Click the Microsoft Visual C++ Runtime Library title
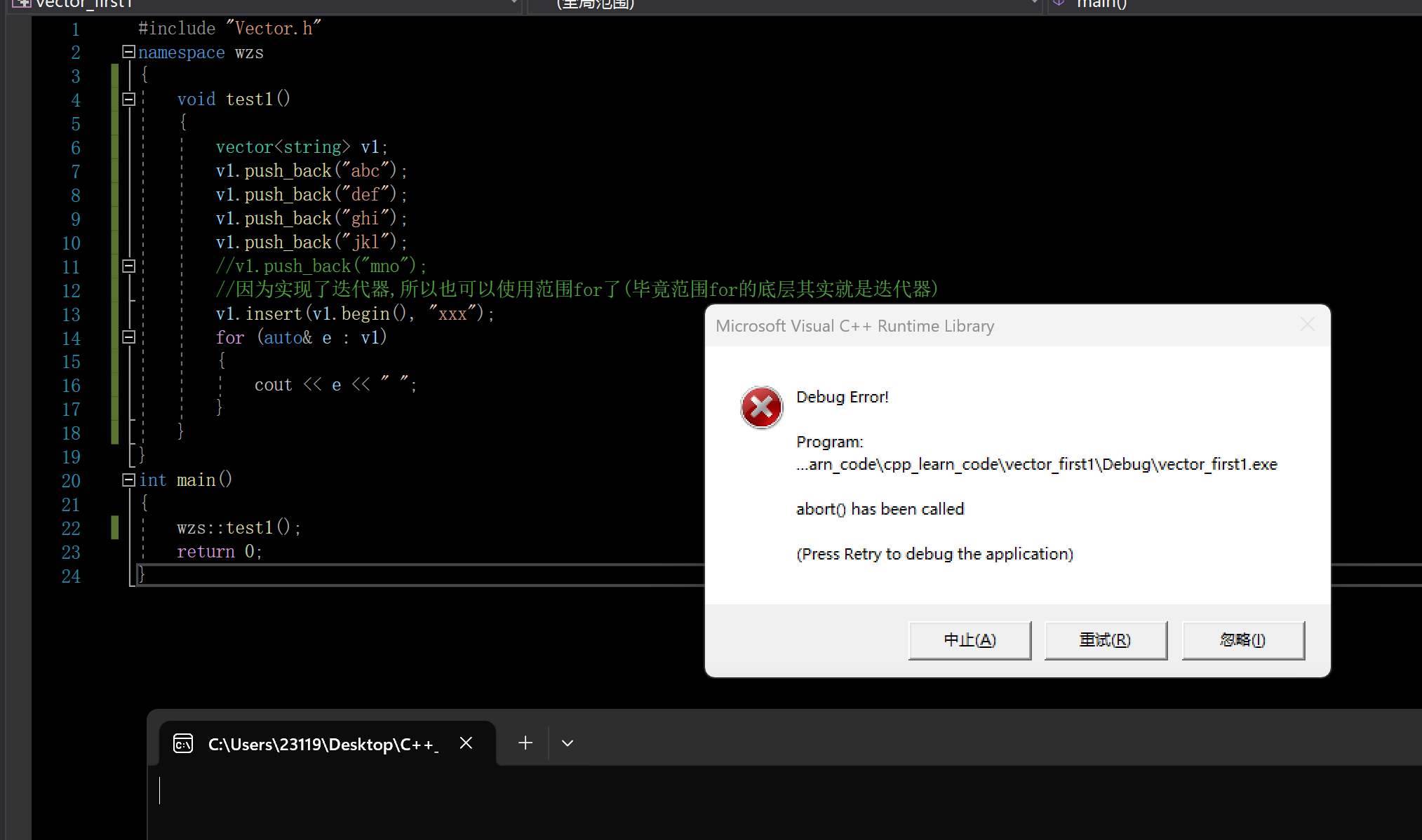The image size is (1422, 840). coord(855,326)
